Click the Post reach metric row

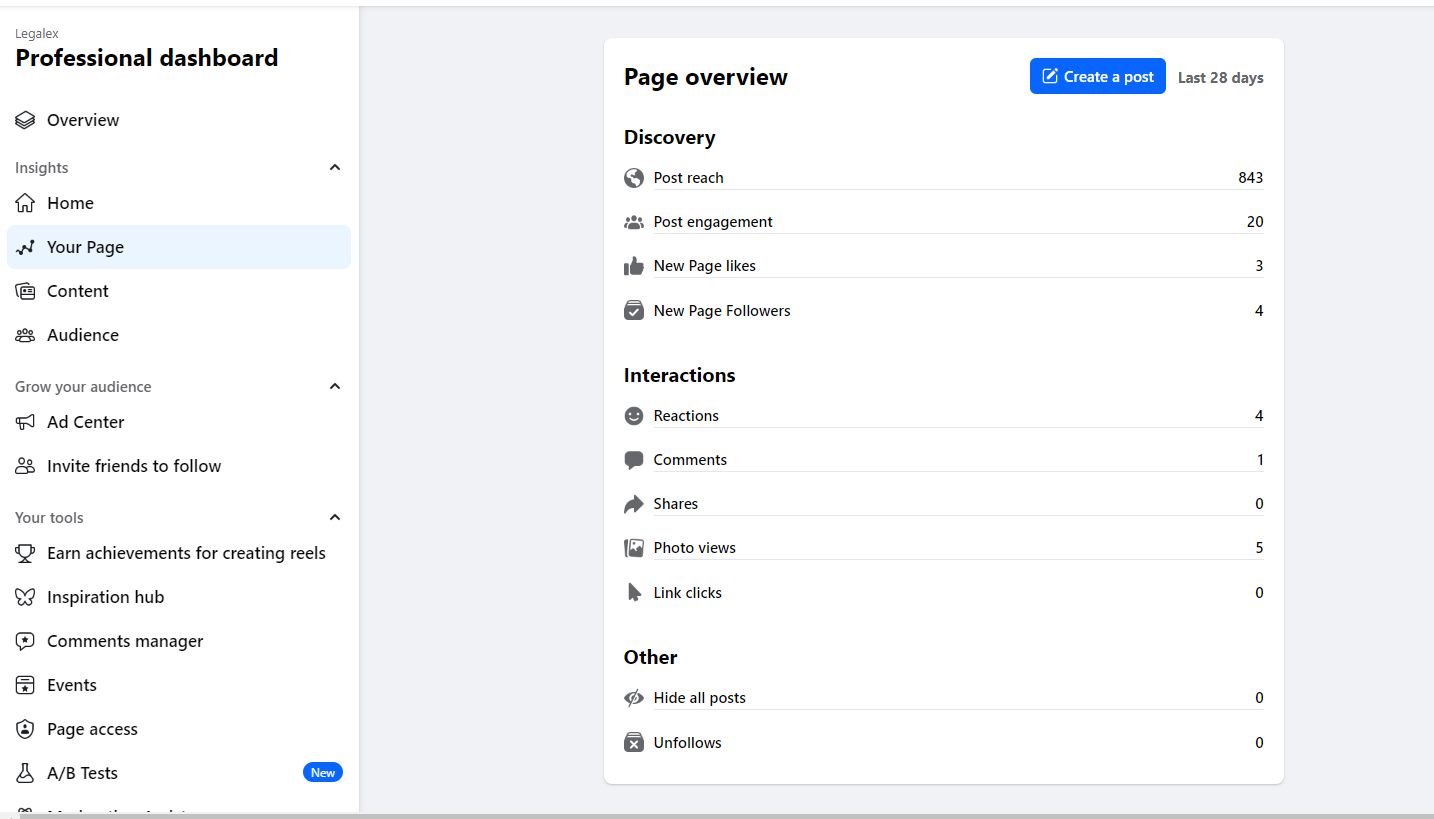tap(942, 178)
